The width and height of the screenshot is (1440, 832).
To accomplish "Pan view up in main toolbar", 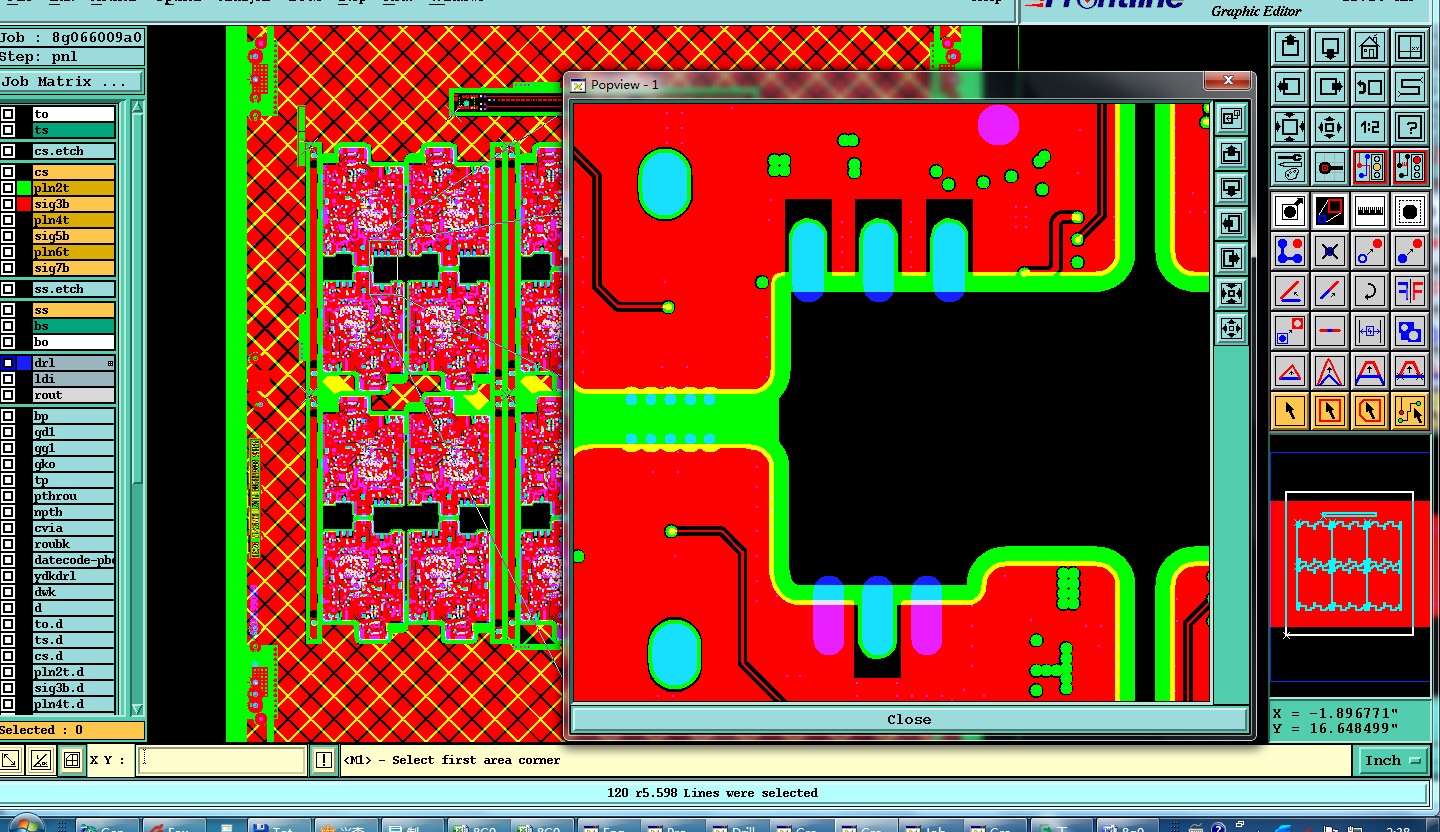I will (1290, 47).
